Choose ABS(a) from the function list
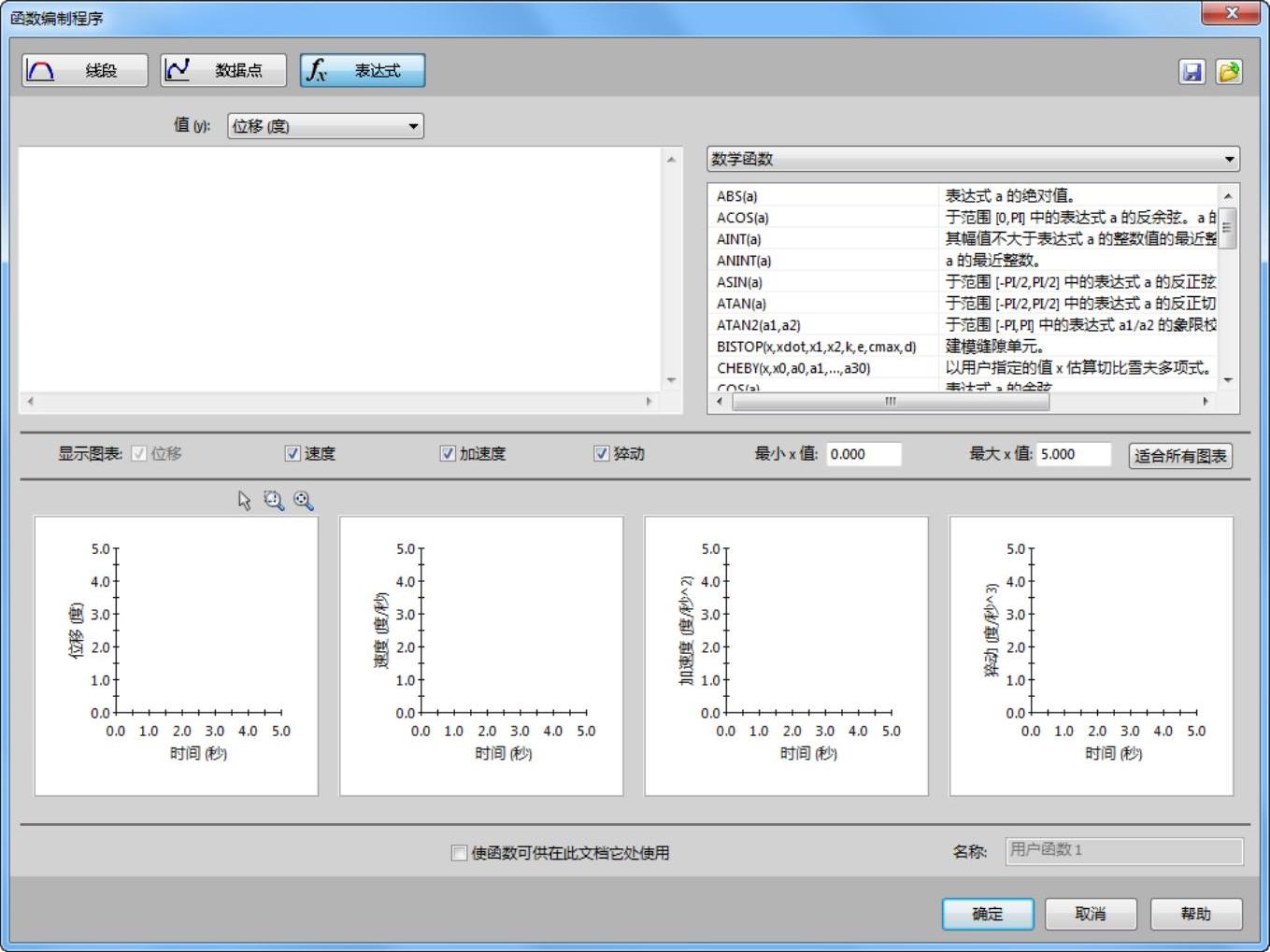 tap(736, 196)
